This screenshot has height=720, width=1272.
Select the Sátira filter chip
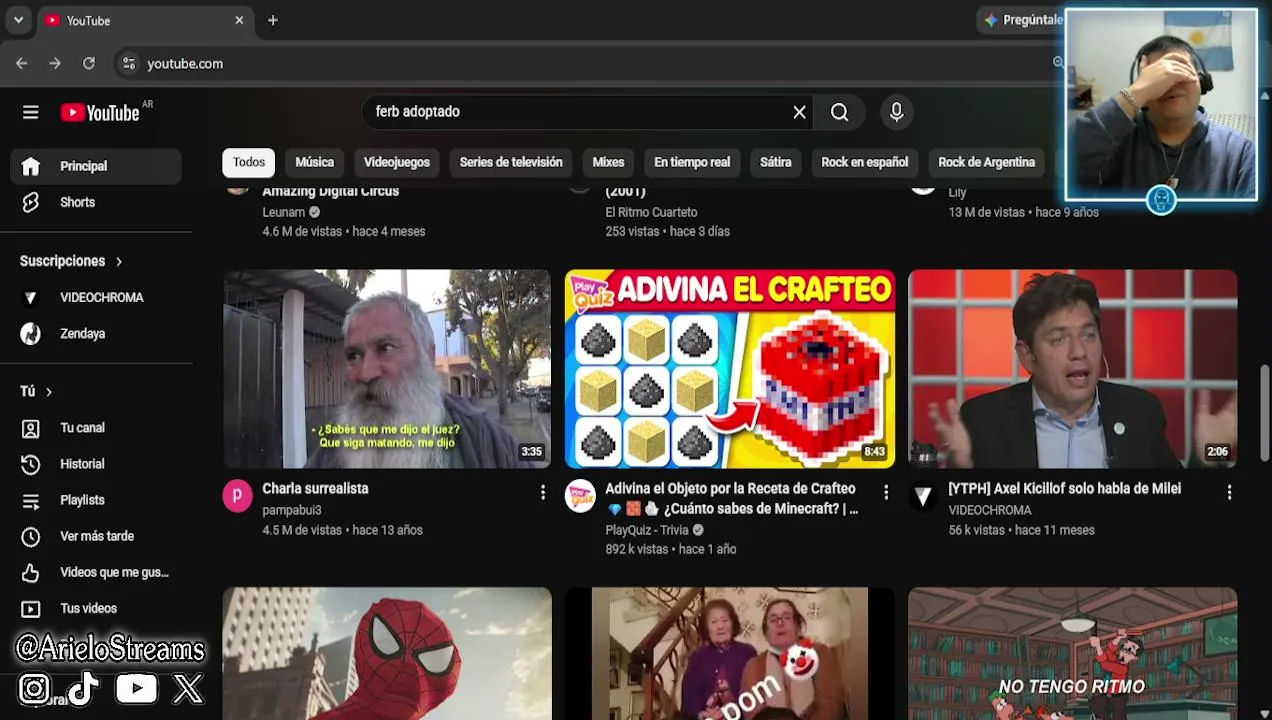pos(775,162)
